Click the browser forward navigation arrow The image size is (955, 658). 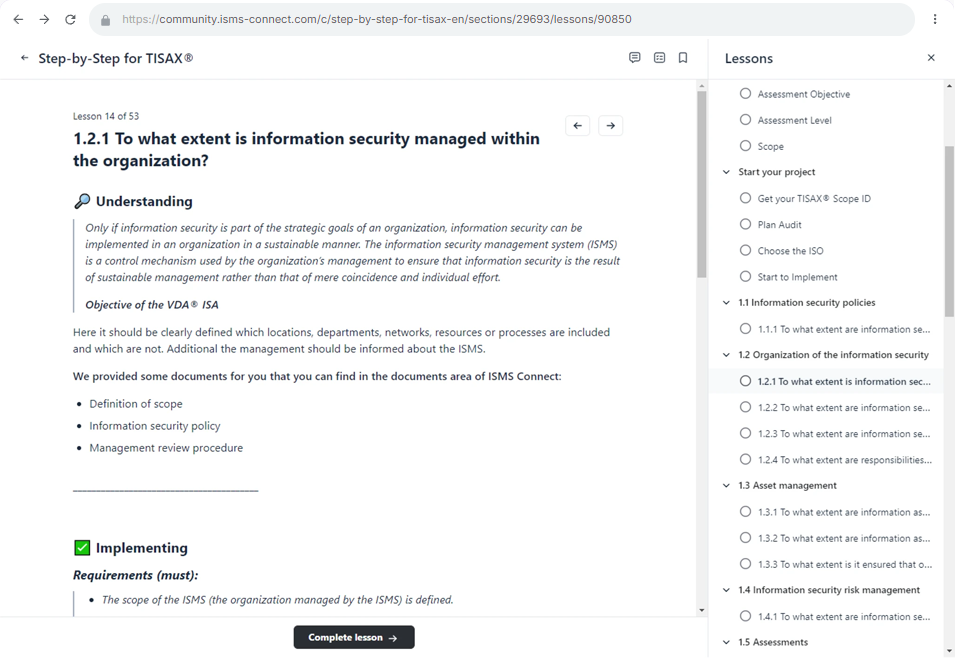pos(43,18)
